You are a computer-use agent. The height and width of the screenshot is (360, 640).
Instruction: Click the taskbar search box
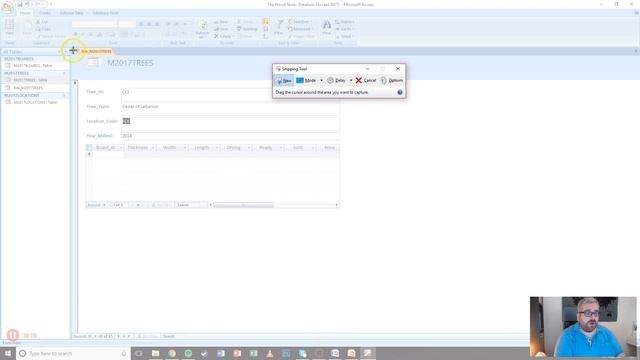tap(73, 353)
